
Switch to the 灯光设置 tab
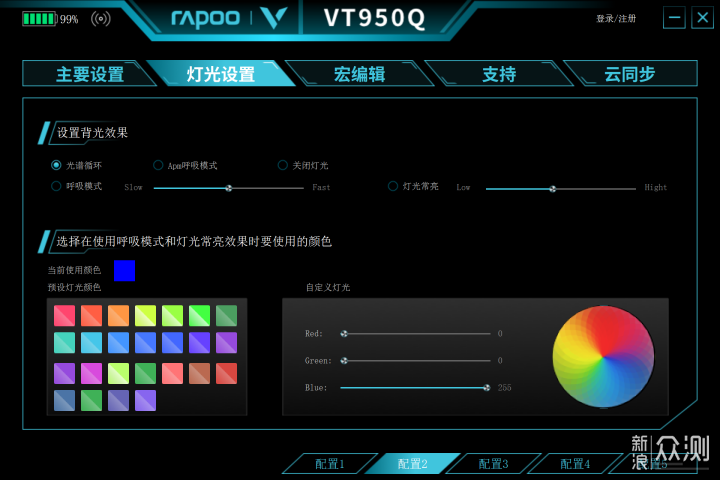point(221,74)
